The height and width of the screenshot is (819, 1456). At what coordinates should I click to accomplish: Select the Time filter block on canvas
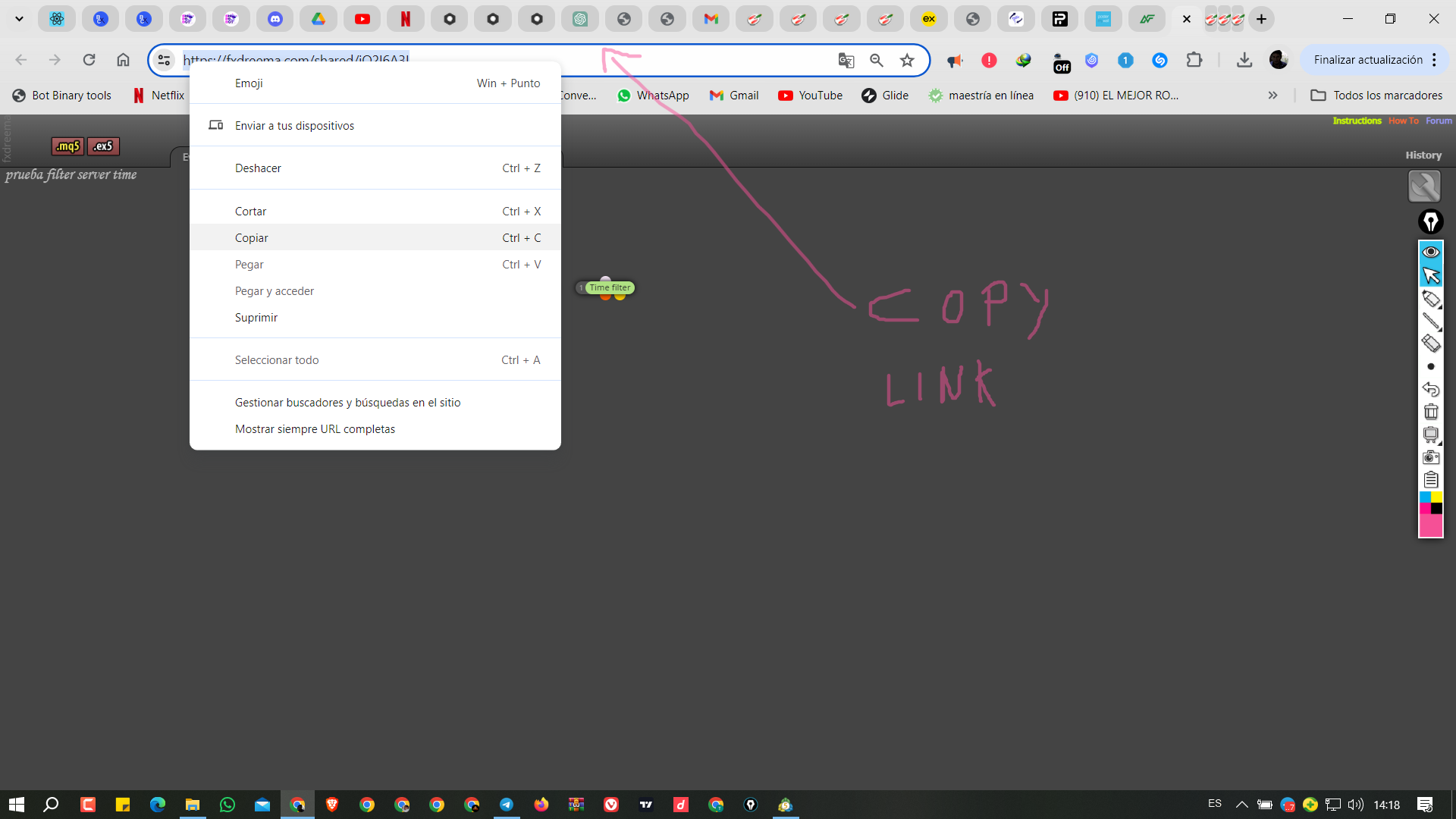pyautogui.click(x=610, y=287)
